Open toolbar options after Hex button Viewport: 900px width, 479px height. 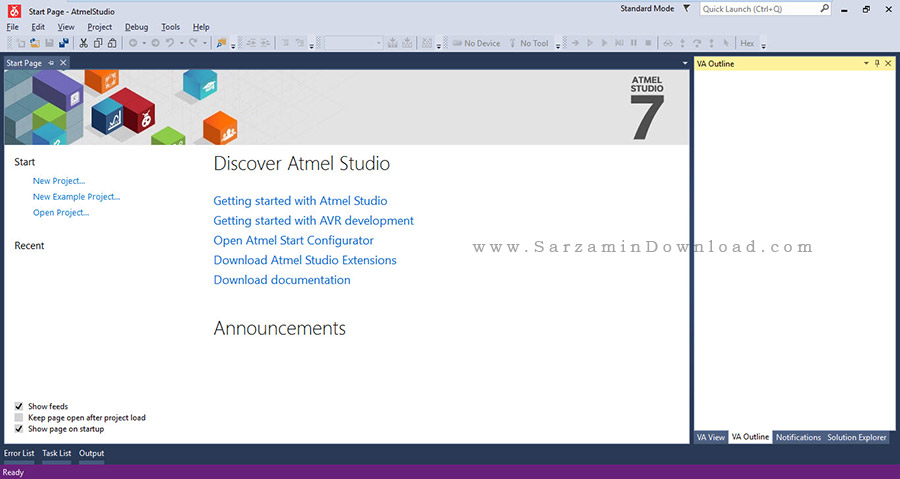[x=763, y=45]
